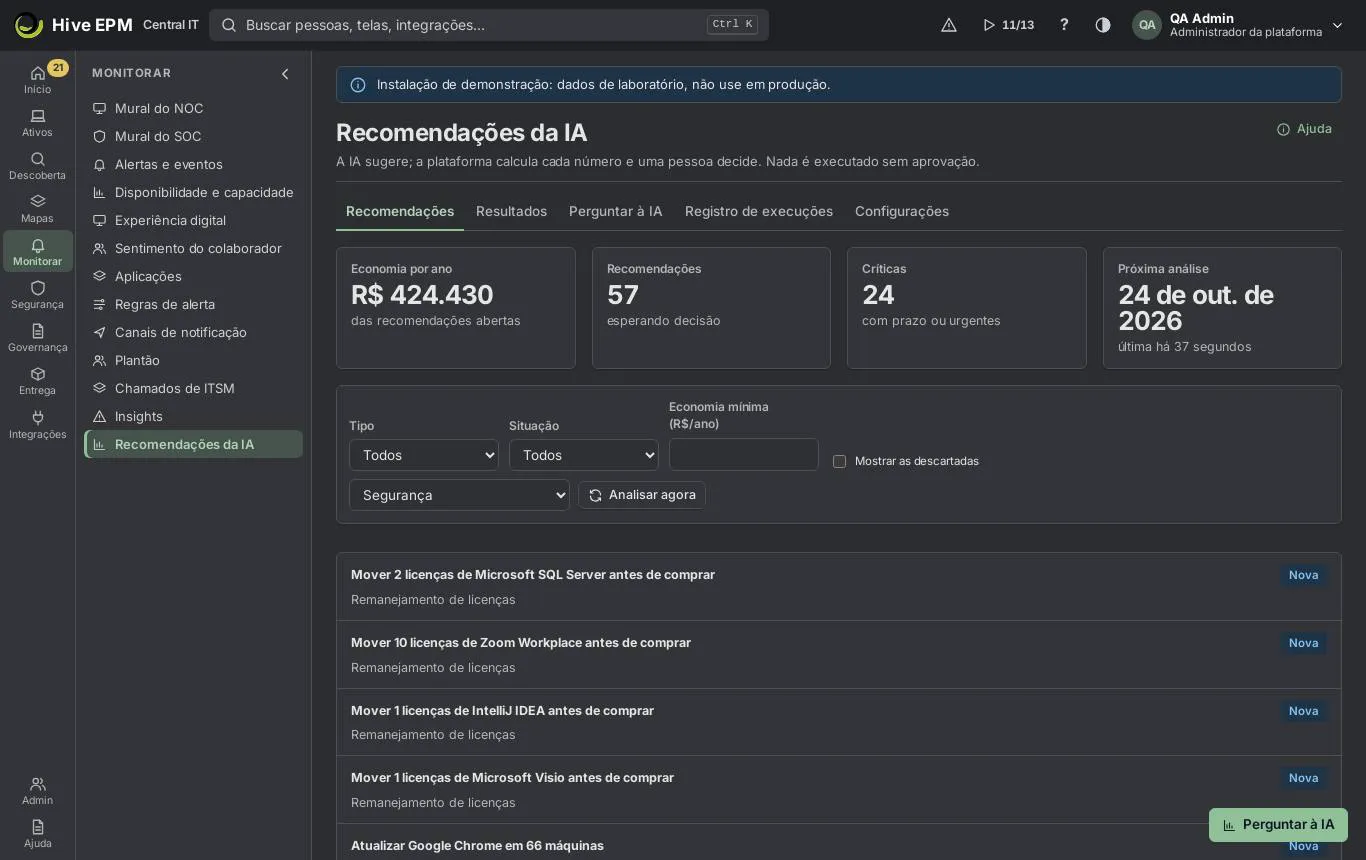The width and height of the screenshot is (1366, 860).
Task: Go to Ativos section icon
Action: [37, 123]
